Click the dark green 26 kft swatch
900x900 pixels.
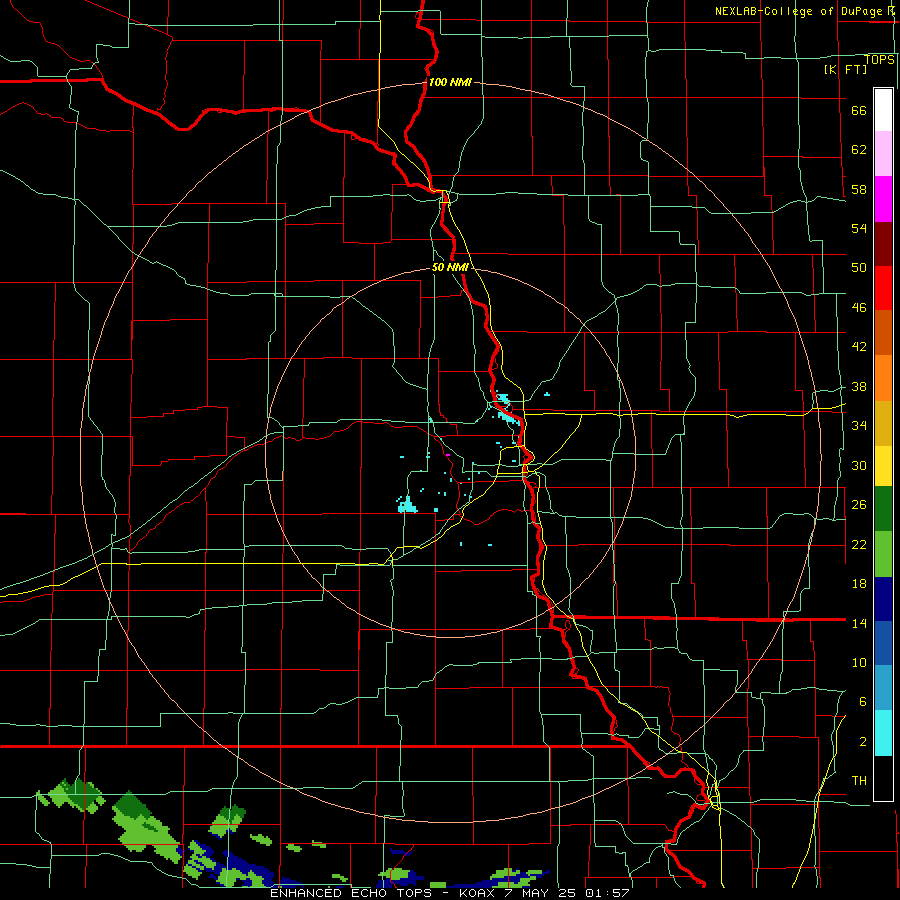point(883,509)
